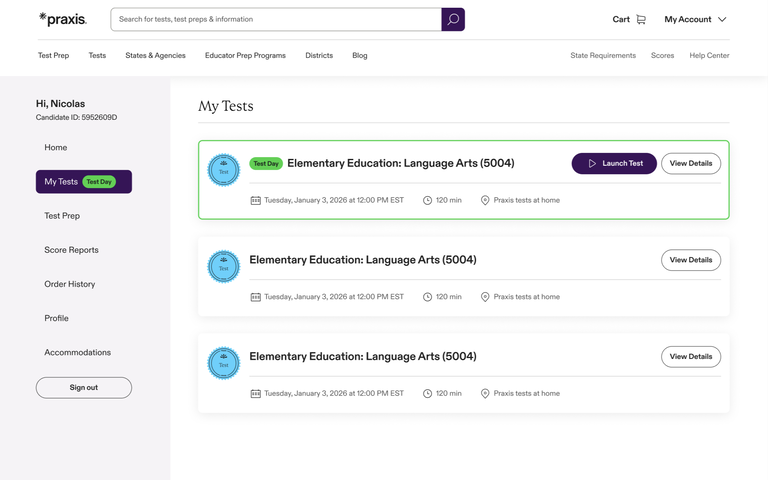Click the praxis logo
Image resolution: width=768 pixels, height=480 pixels.
(x=63, y=19)
